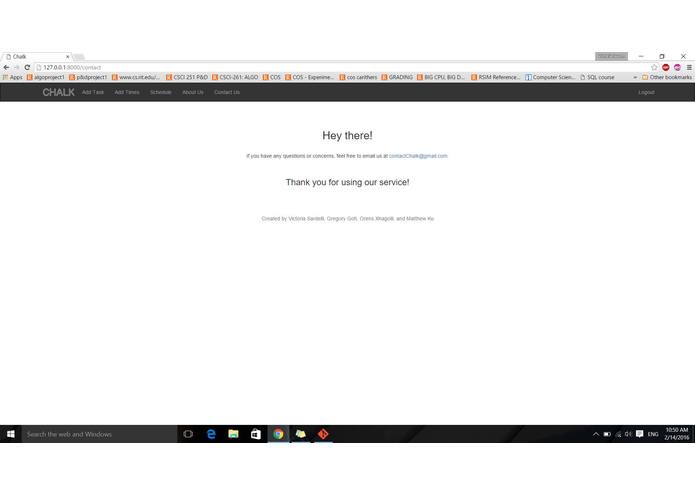Open the Add Task nav item
This screenshot has height=494, width=695.
coord(93,92)
